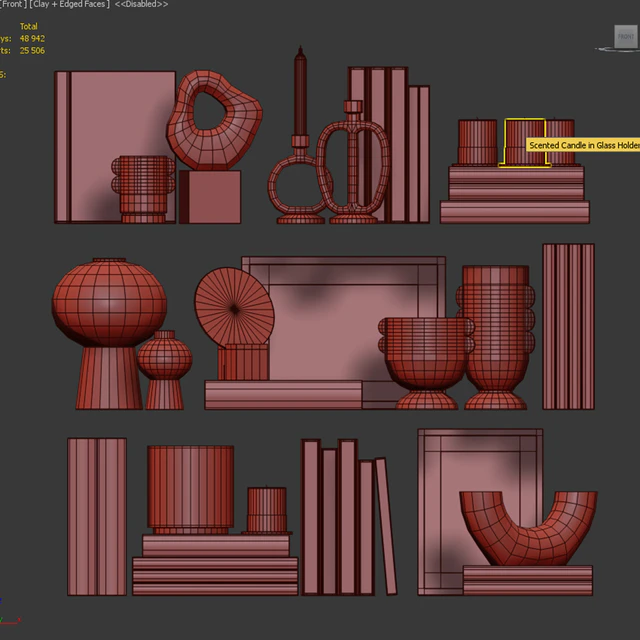Select the small ribbed vase before large book
The image size is (640, 640).
[x=143, y=189]
